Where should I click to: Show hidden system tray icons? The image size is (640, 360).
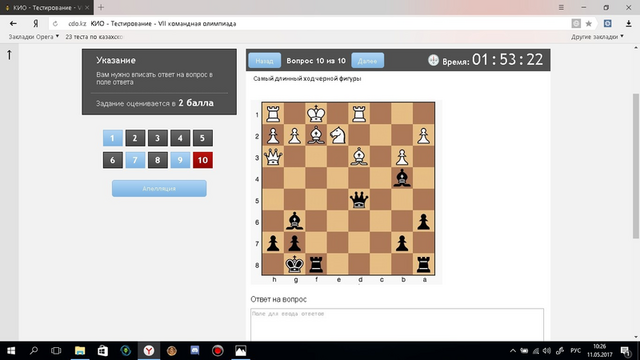513,351
